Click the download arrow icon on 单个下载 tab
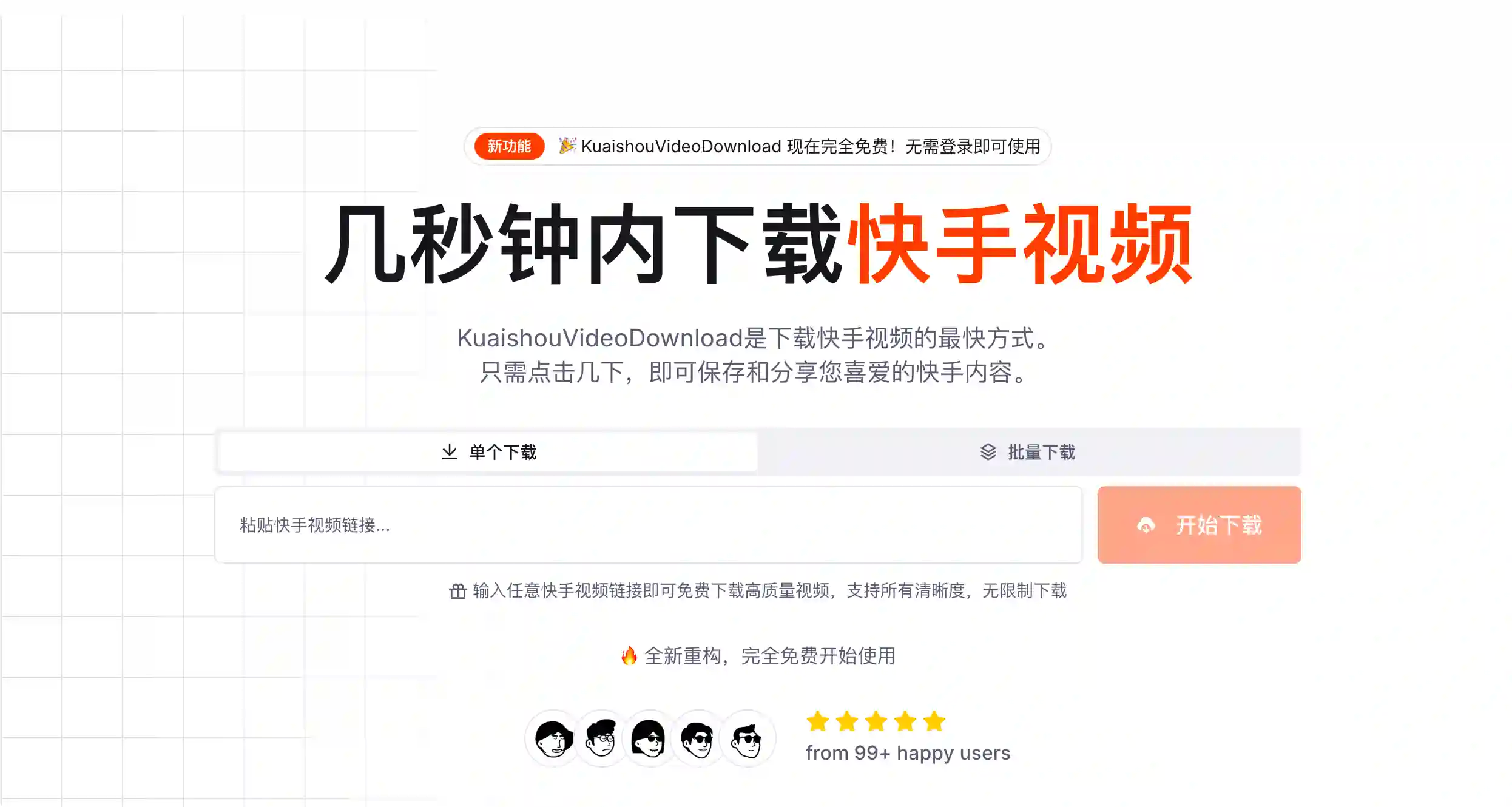Viewport: 1512px width, 807px height. 449,452
